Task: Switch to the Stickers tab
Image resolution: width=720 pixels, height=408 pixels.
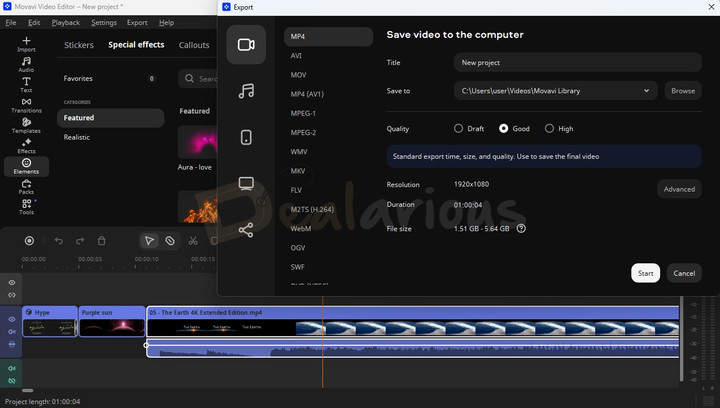Action: click(79, 45)
